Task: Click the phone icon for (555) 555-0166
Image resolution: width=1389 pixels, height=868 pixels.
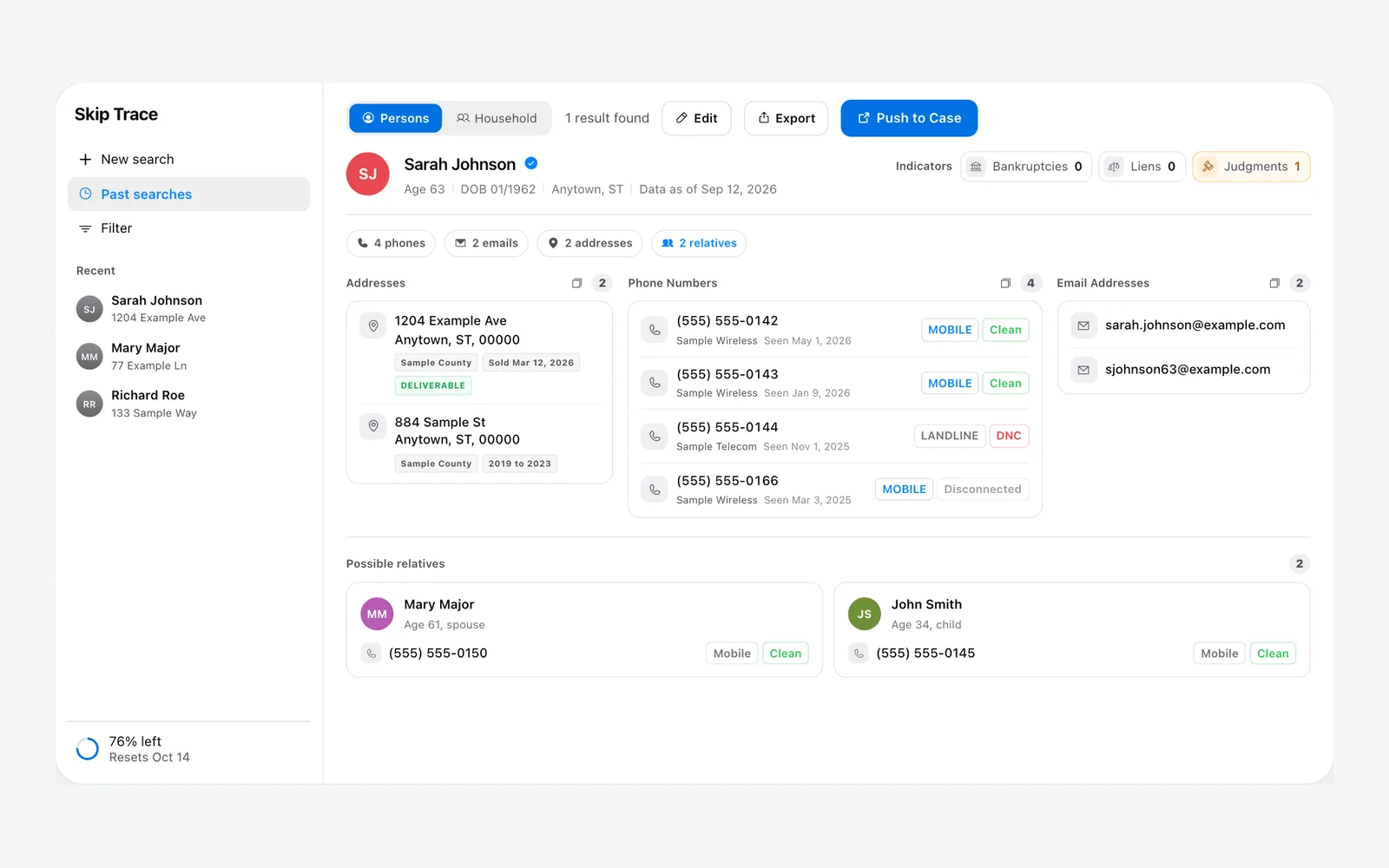Action: [x=655, y=490]
